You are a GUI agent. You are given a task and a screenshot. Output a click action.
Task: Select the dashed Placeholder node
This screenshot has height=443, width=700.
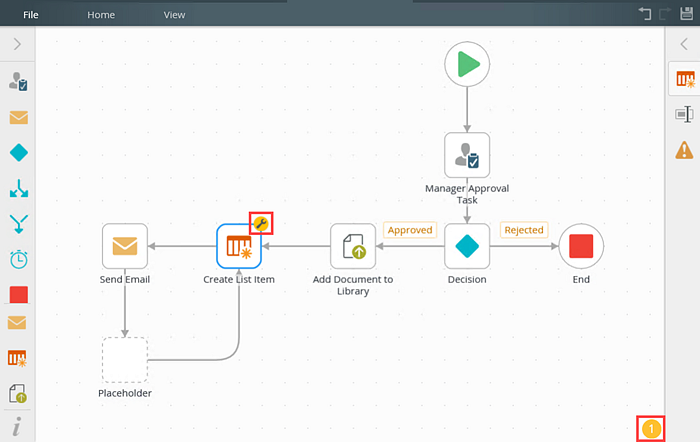click(125, 360)
